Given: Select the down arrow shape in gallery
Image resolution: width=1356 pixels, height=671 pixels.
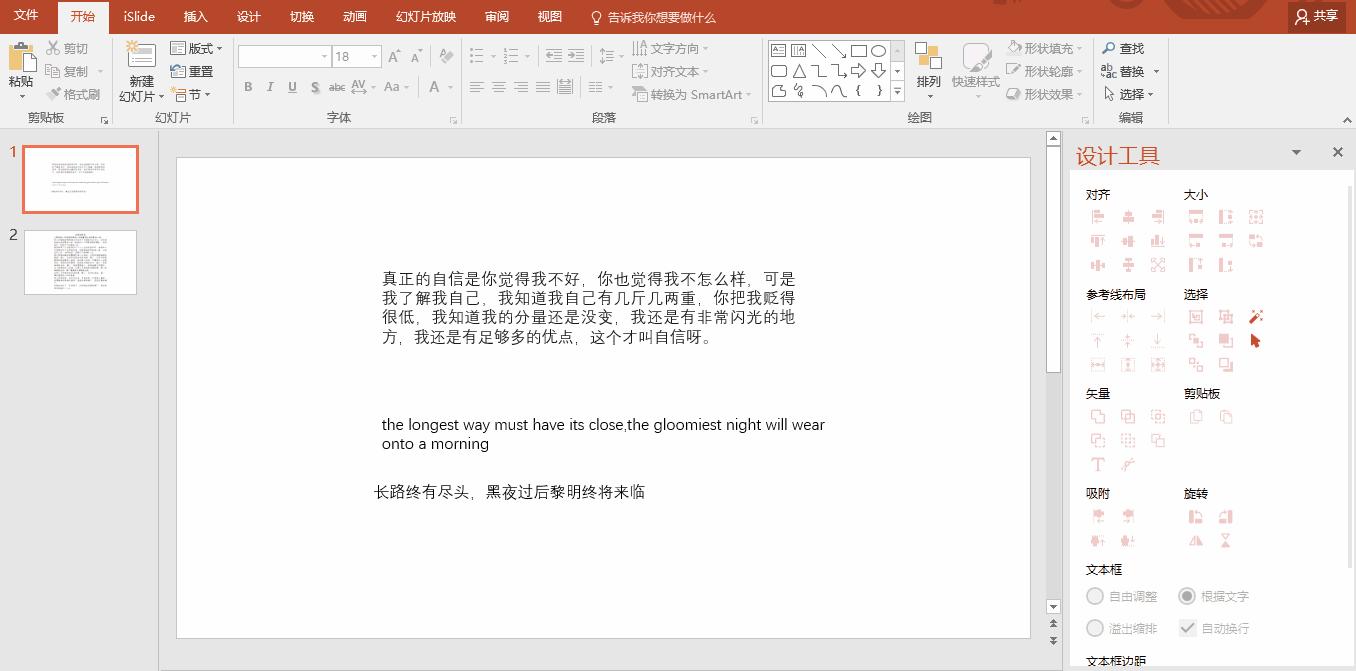Looking at the screenshot, I should click(878, 71).
